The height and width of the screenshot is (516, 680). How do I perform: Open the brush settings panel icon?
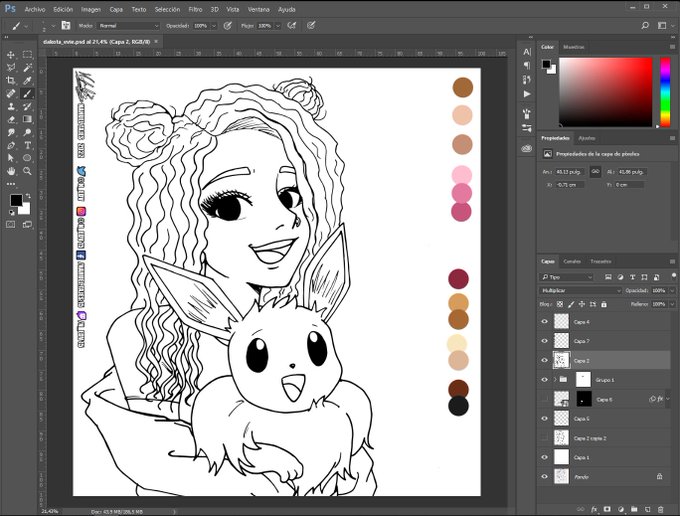pyautogui.click(x=65, y=26)
